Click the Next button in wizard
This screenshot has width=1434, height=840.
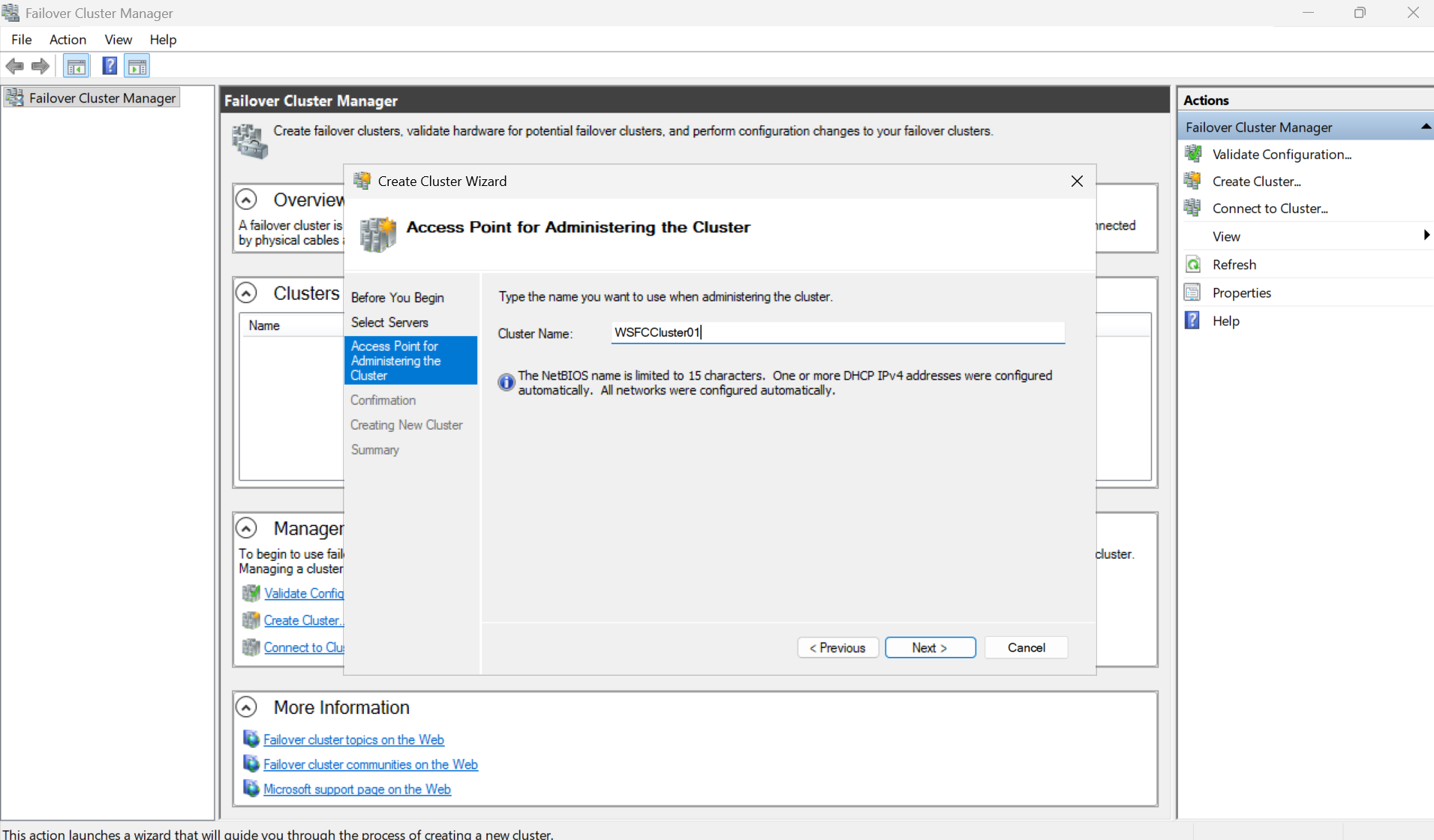930,648
